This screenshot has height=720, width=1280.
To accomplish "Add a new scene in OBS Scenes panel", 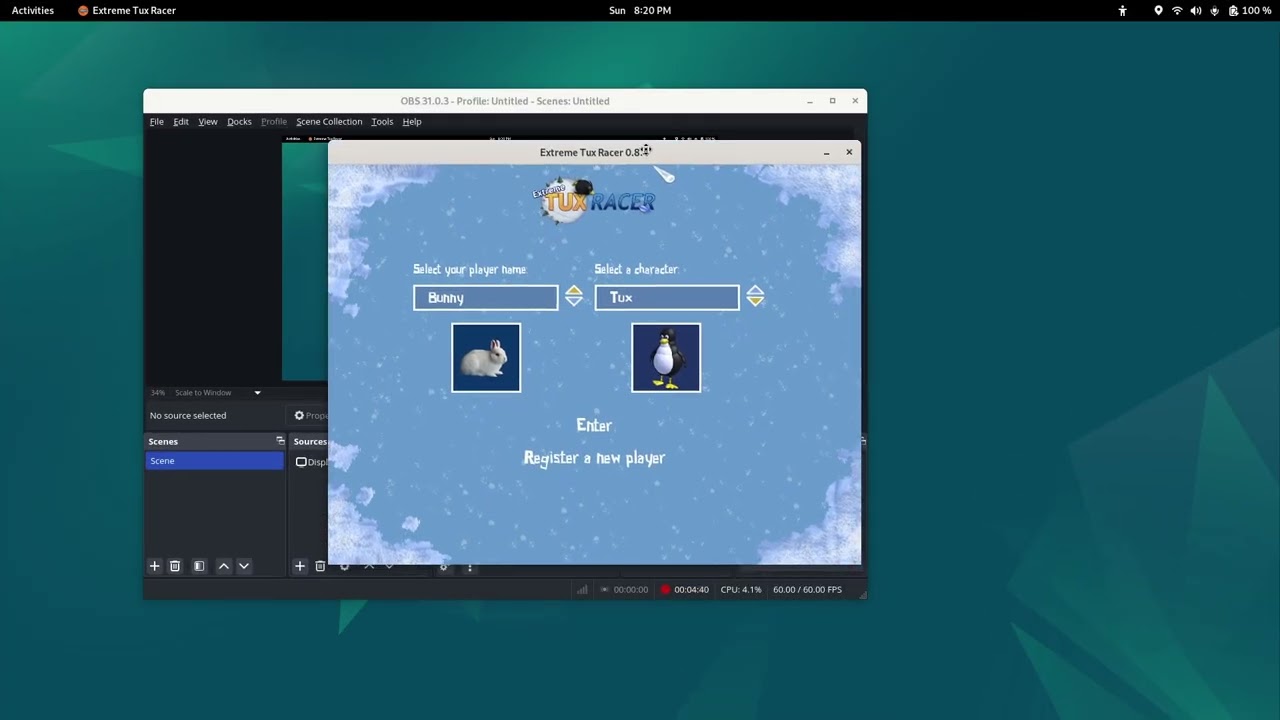I will click(155, 566).
